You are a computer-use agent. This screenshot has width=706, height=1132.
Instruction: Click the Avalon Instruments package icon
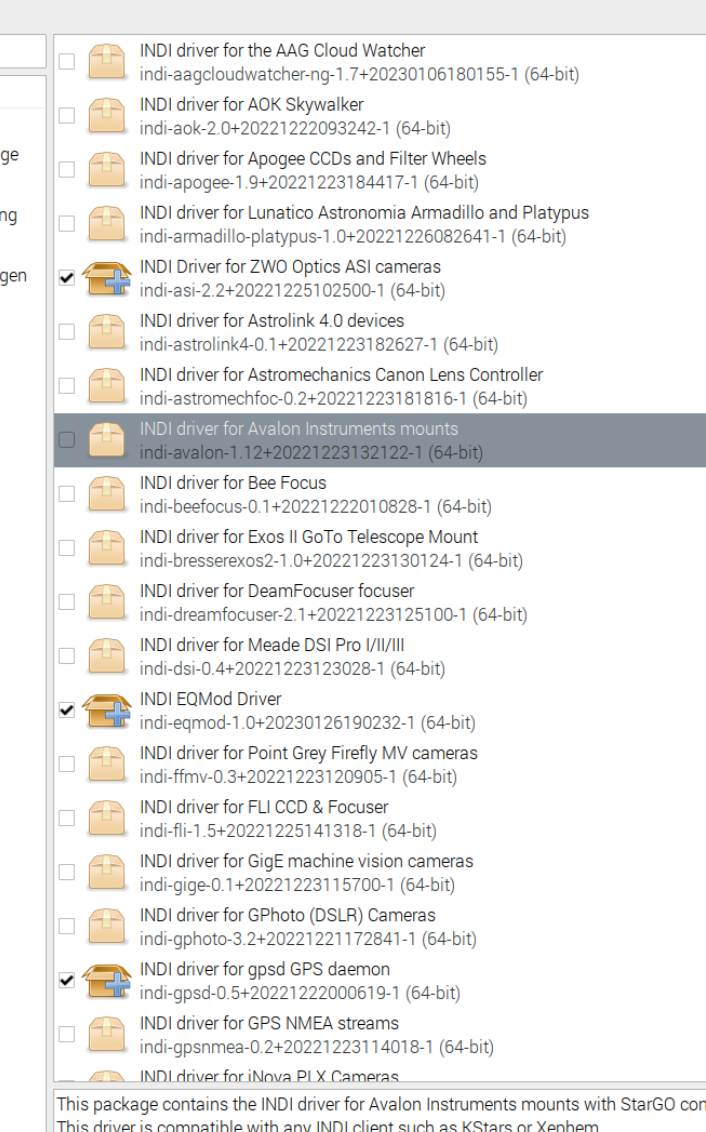(107, 440)
